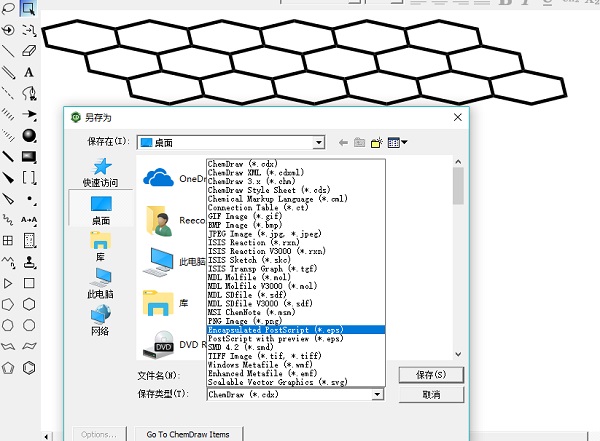The image size is (600, 441).
Task: Click the up one level folder icon
Action: pos(358,143)
